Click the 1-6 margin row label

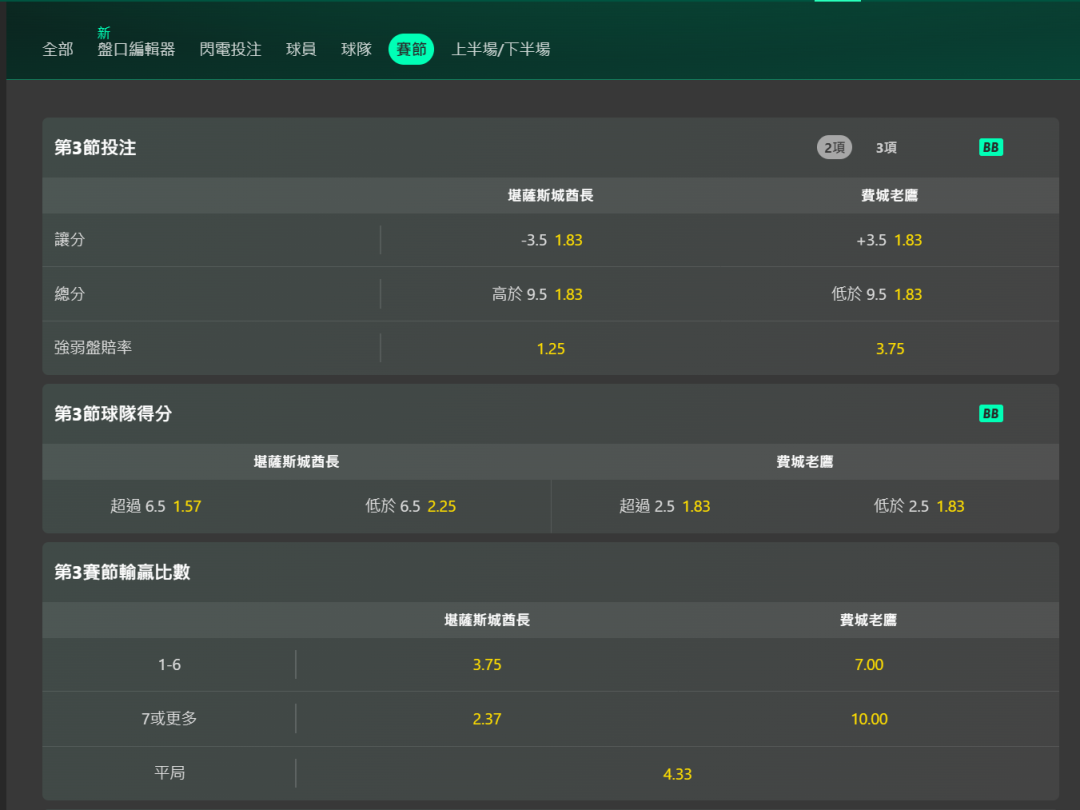[x=169, y=665]
